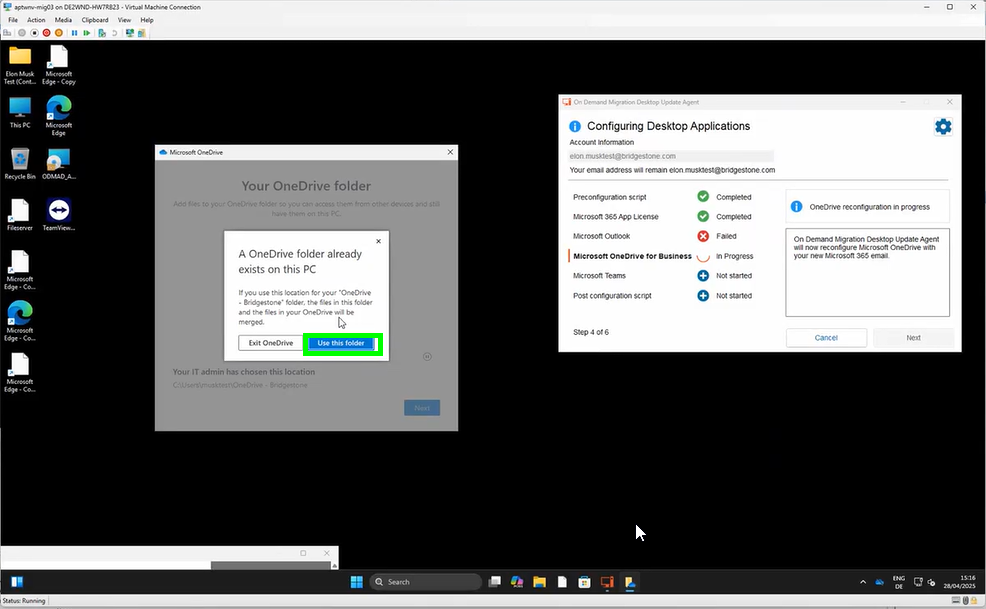Close the Microsoft OneDrive window
The width and height of the screenshot is (986, 609).
[x=450, y=152]
